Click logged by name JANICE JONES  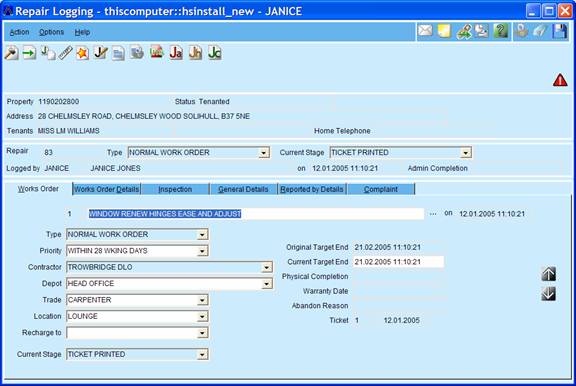[115, 168]
